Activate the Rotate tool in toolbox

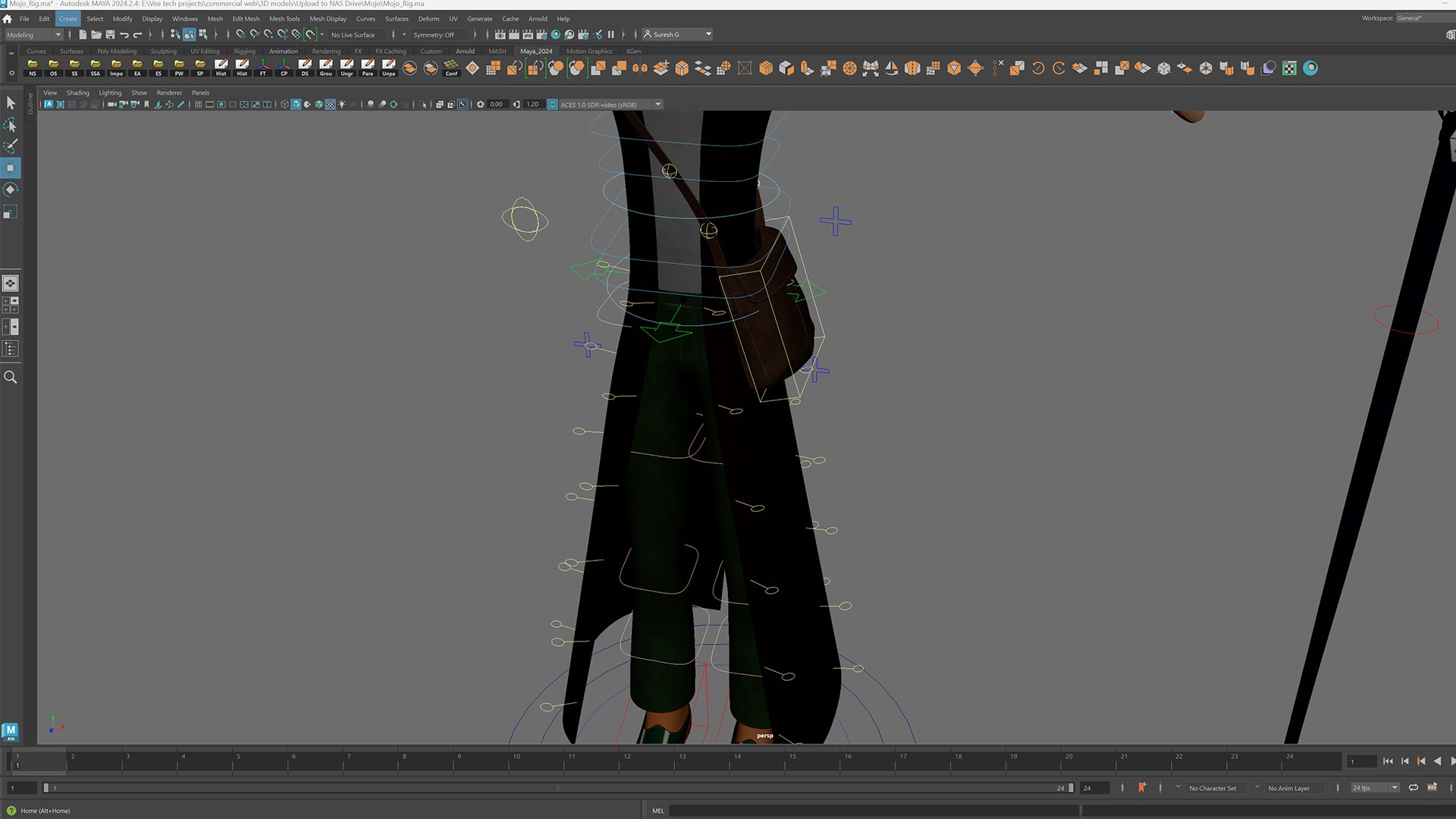(x=11, y=190)
